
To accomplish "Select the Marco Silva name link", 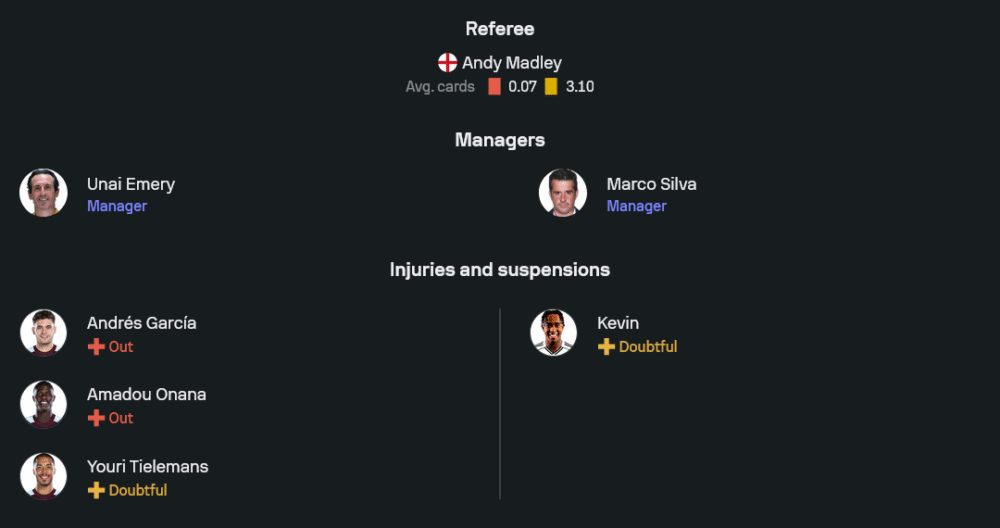I will (x=651, y=184).
